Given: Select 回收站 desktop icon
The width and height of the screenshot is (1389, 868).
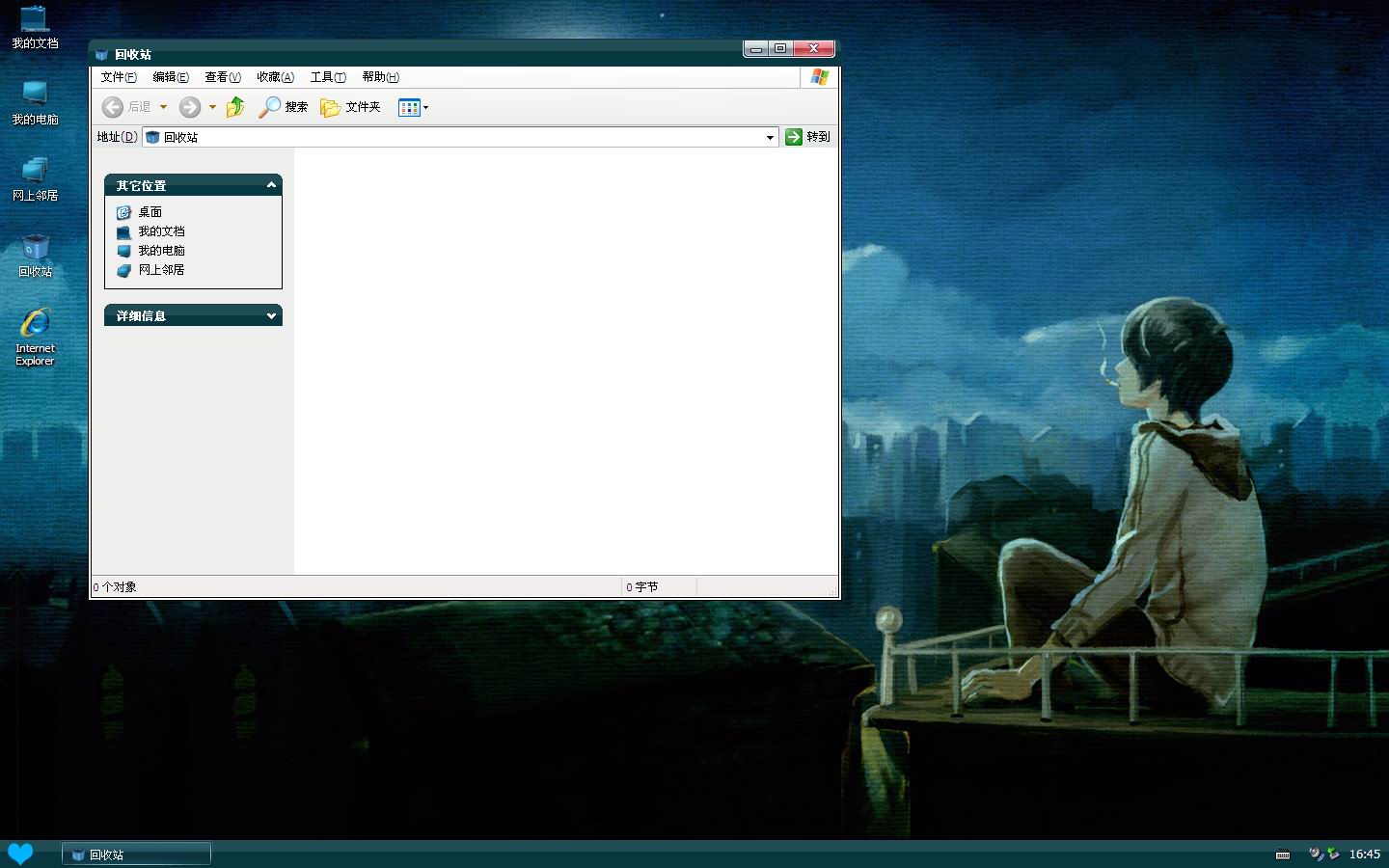Looking at the screenshot, I should pos(35,256).
